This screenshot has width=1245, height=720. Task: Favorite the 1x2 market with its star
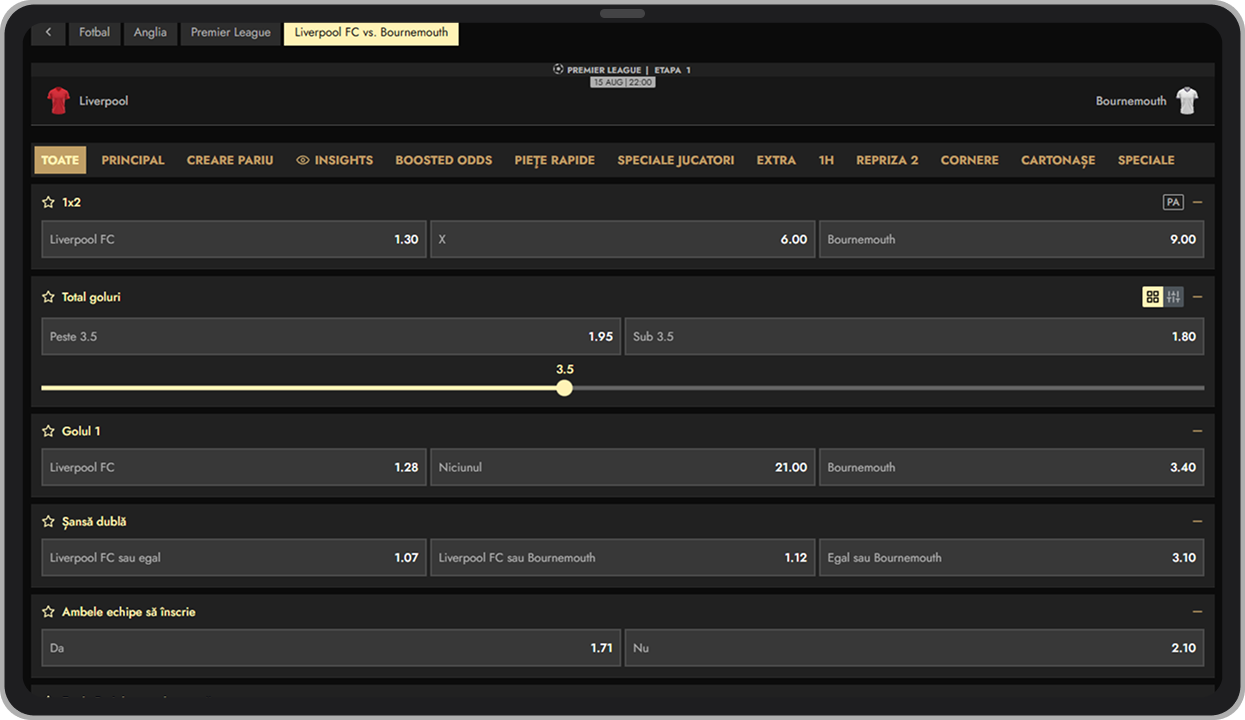[x=48, y=202]
